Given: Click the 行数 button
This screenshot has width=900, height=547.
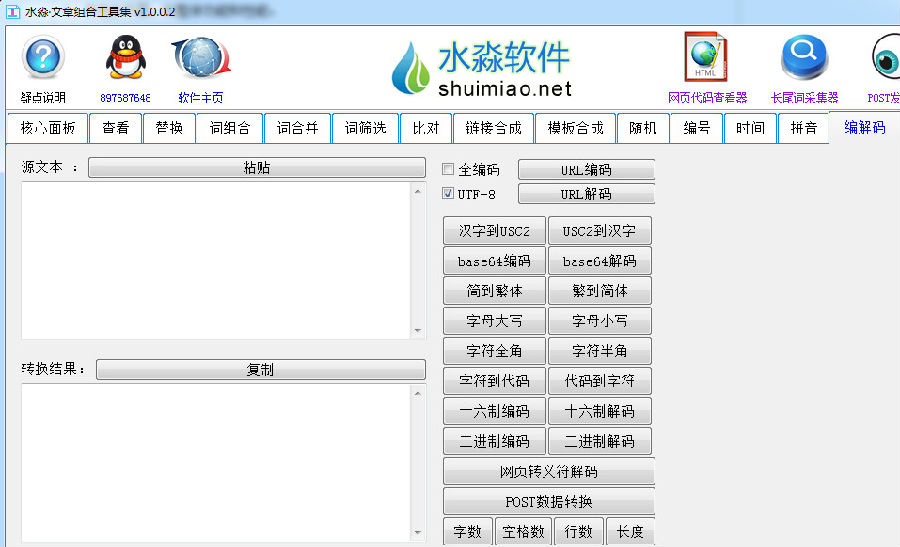Looking at the screenshot, I should (579, 532).
